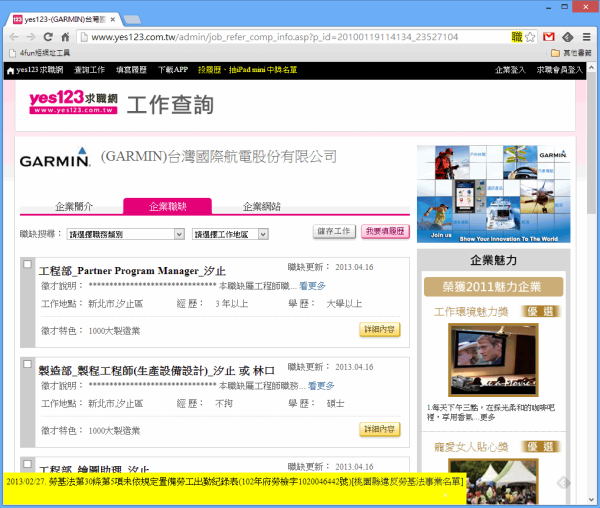Open the browser home page icon
Screen dimensions: 600x508
pyautogui.click(x=65, y=37)
